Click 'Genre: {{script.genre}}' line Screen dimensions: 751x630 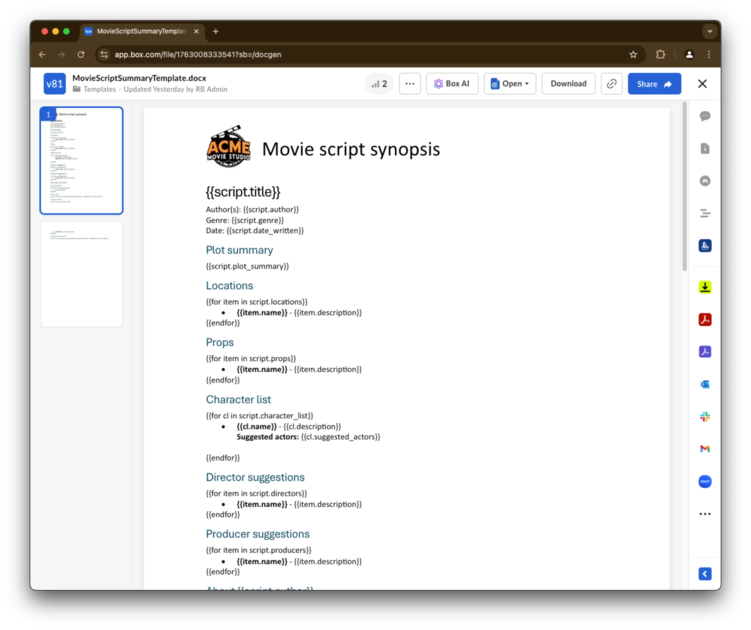pyautogui.click(x=245, y=220)
